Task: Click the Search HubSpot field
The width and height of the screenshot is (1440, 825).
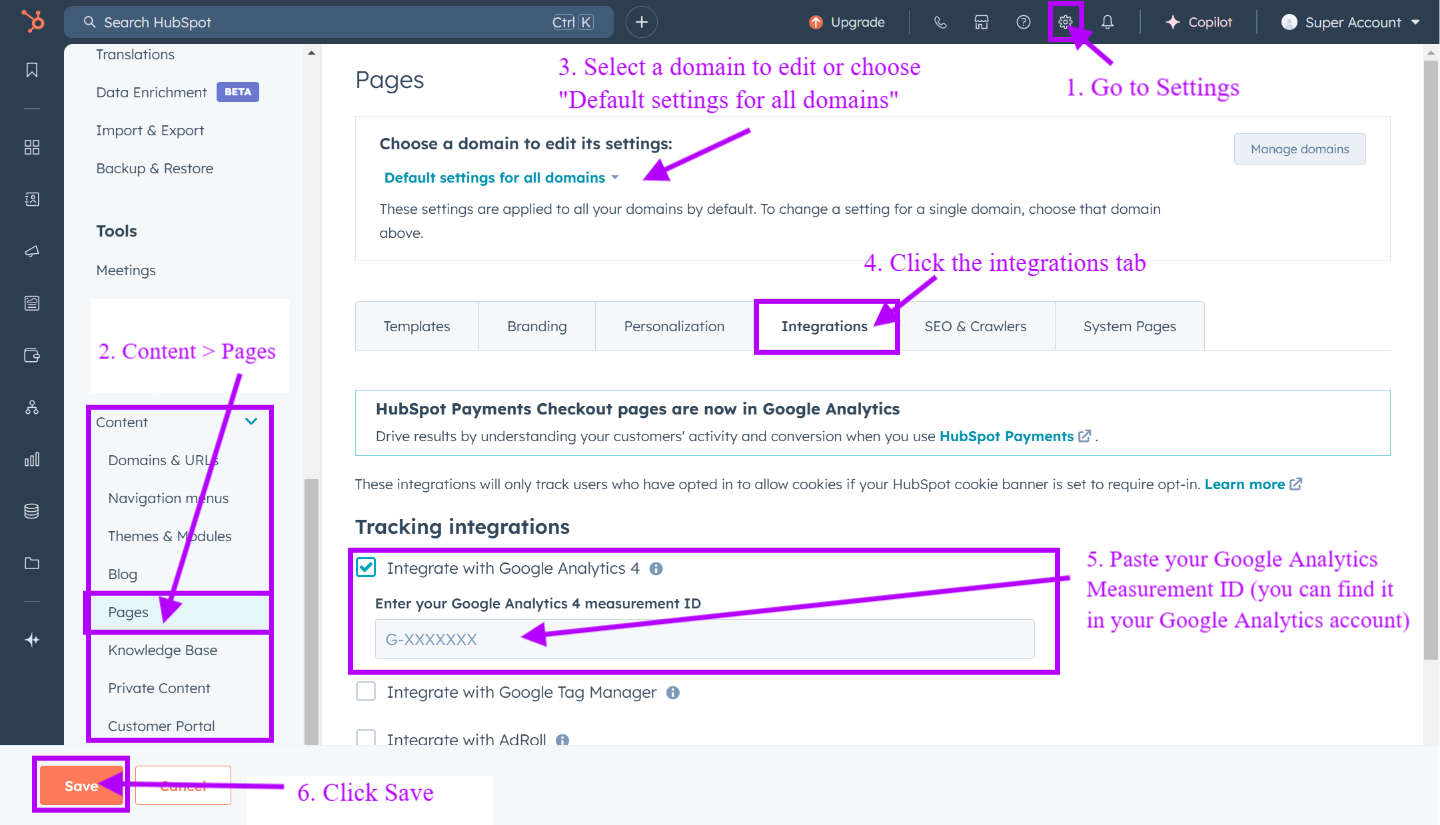Action: pyautogui.click(x=338, y=22)
